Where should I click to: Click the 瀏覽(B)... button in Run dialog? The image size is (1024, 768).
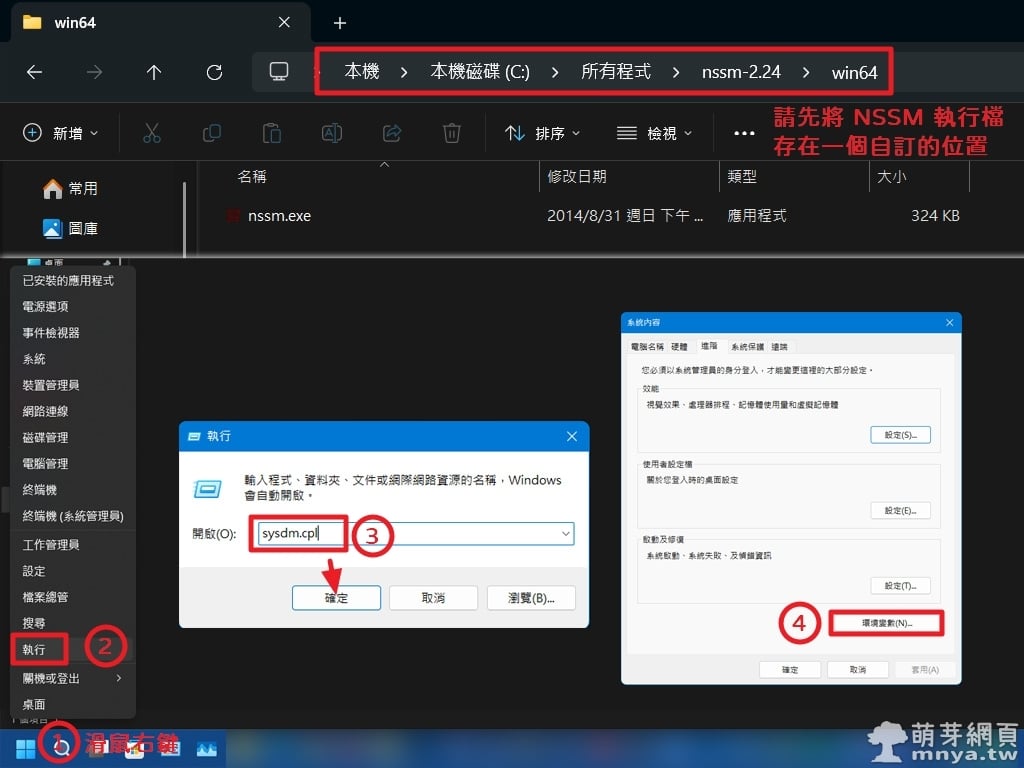(531, 598)
